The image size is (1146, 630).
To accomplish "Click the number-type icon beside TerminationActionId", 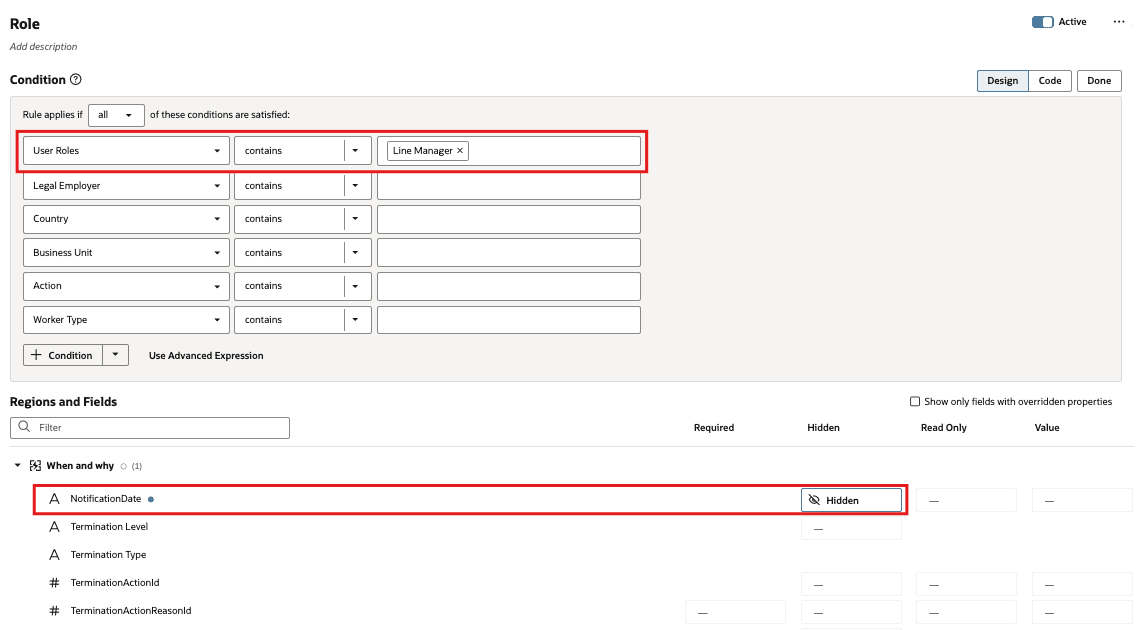I will tap(54, 582).
